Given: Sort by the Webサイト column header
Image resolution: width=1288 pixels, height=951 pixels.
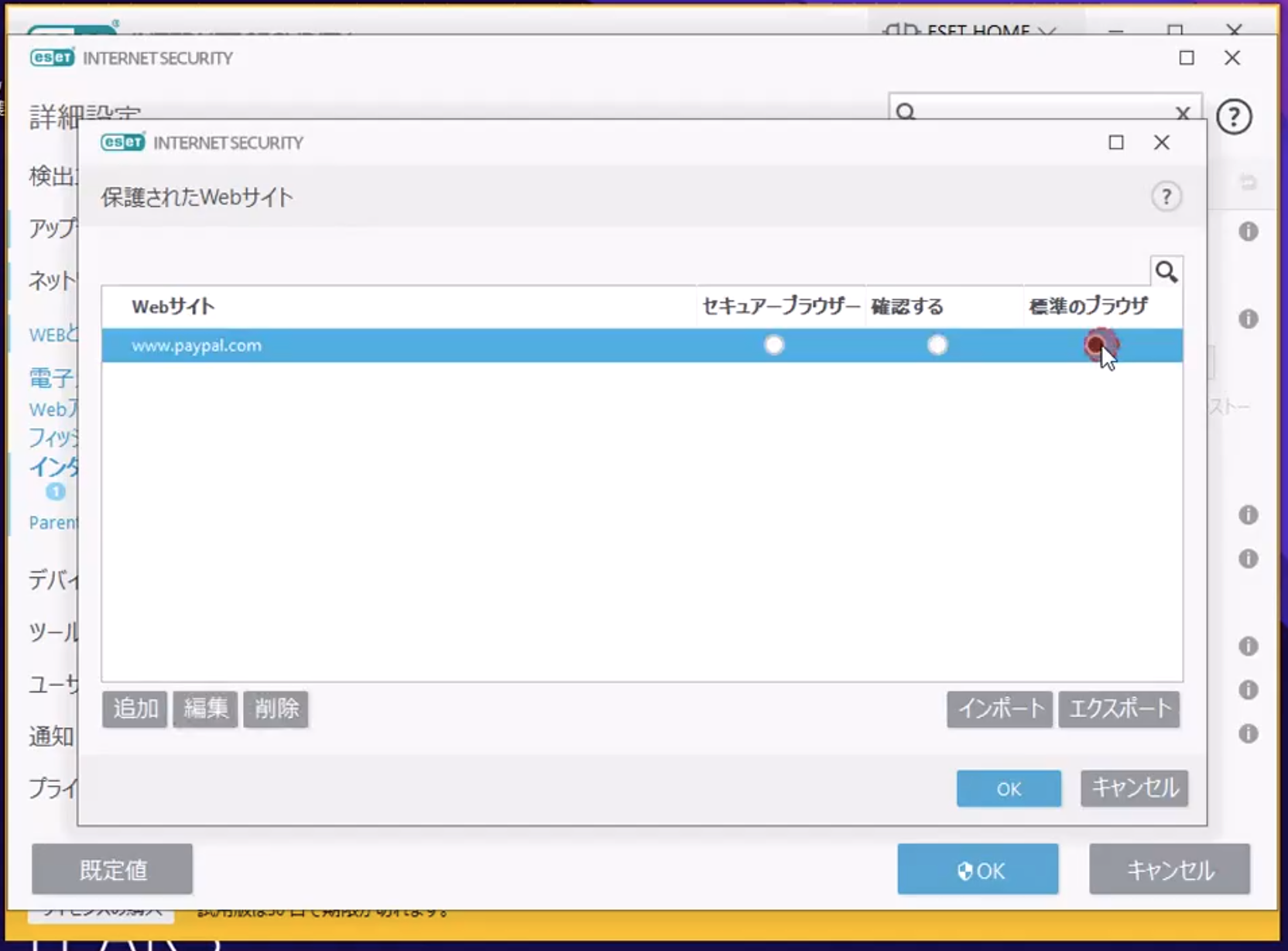Looking at the screenshot, I should pyautogui.click(x=173, y=307).
